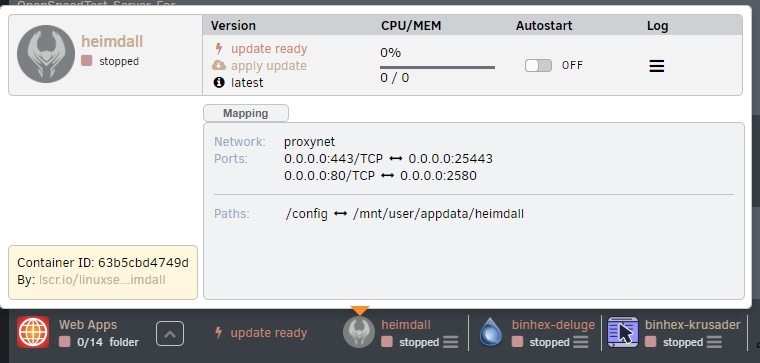Click the heimdall container name in popup
This screenshot has height=363, width=760.
(112, 42)
